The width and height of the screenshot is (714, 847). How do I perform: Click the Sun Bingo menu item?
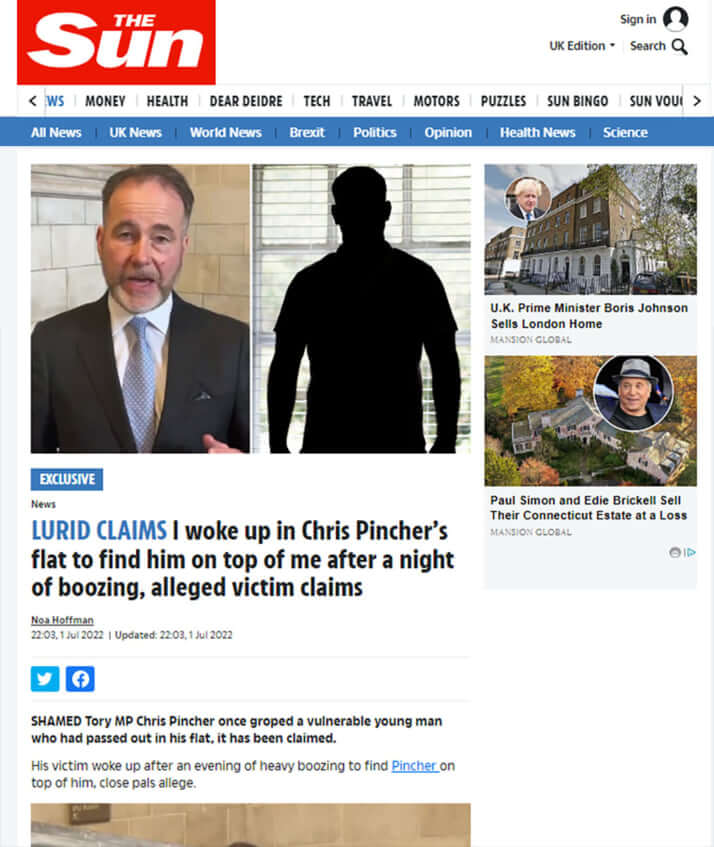click(x=577, y=101)
